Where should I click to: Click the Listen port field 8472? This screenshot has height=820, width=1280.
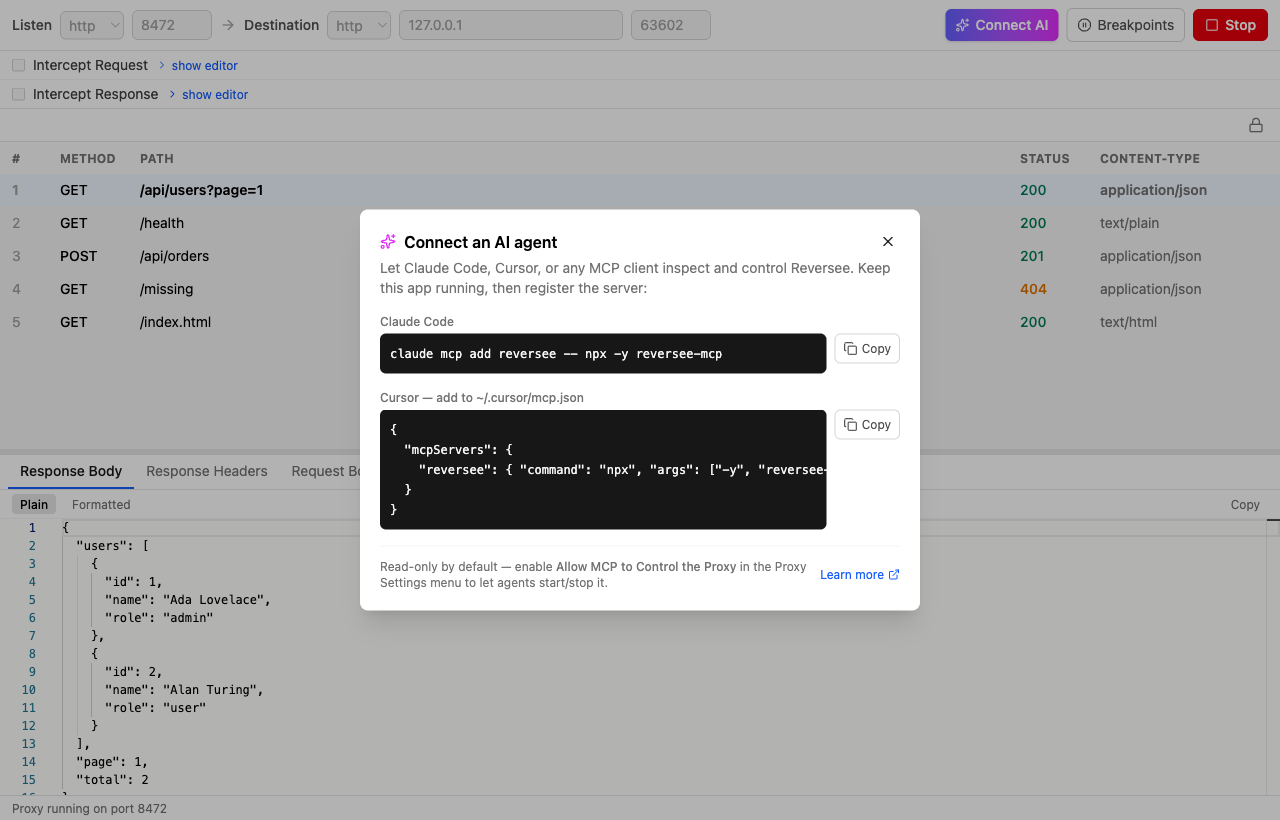(x=172, y=25)
